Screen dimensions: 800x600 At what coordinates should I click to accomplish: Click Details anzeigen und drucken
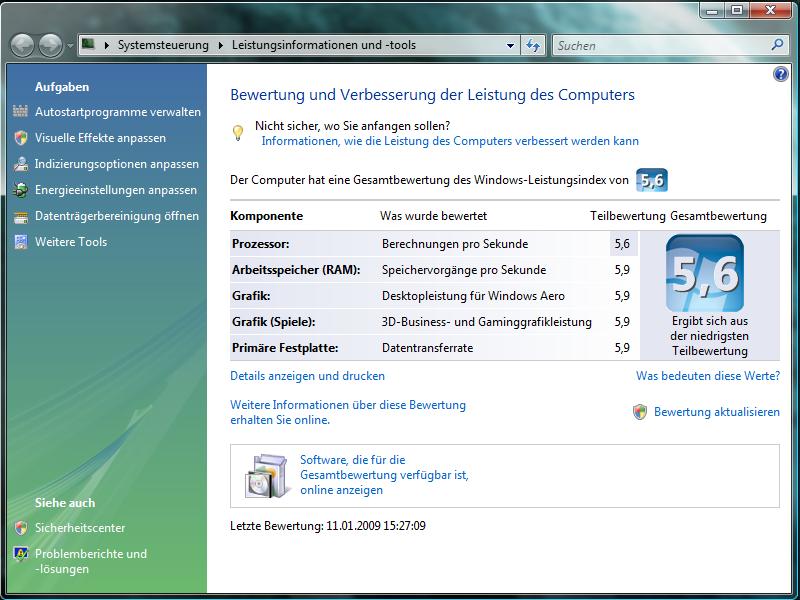coord(308,376)
